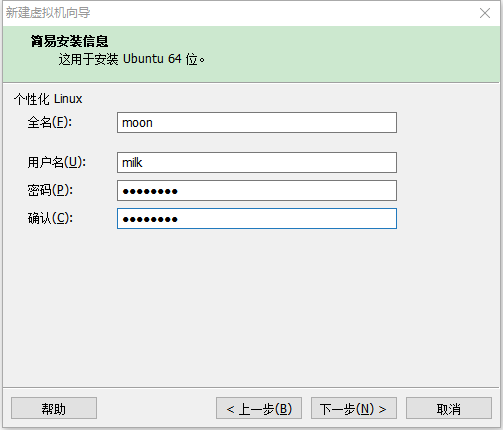Viewport: 503px width, 430px height.
Task: Close the 新建虚拟机向导 dialog window
Action: [485, 13]
